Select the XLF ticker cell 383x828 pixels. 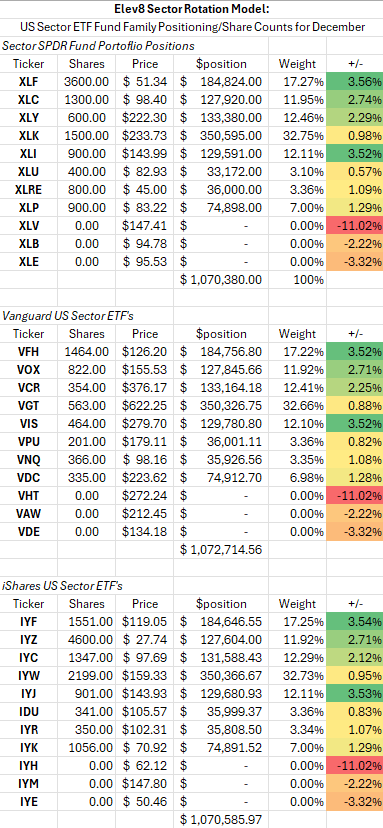(x=29, y=82)
